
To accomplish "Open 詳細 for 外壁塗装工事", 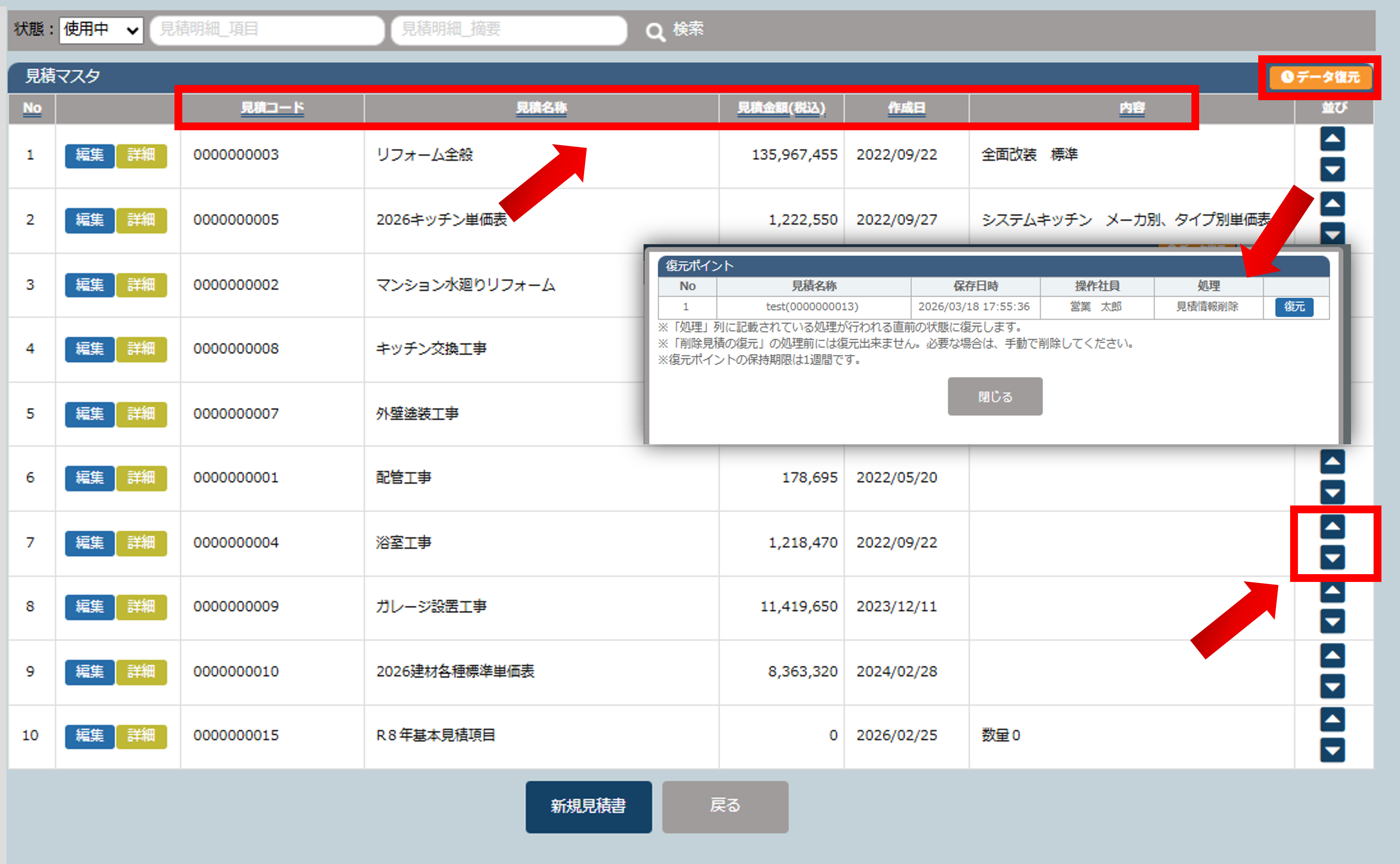I will (x=141, y=414).
